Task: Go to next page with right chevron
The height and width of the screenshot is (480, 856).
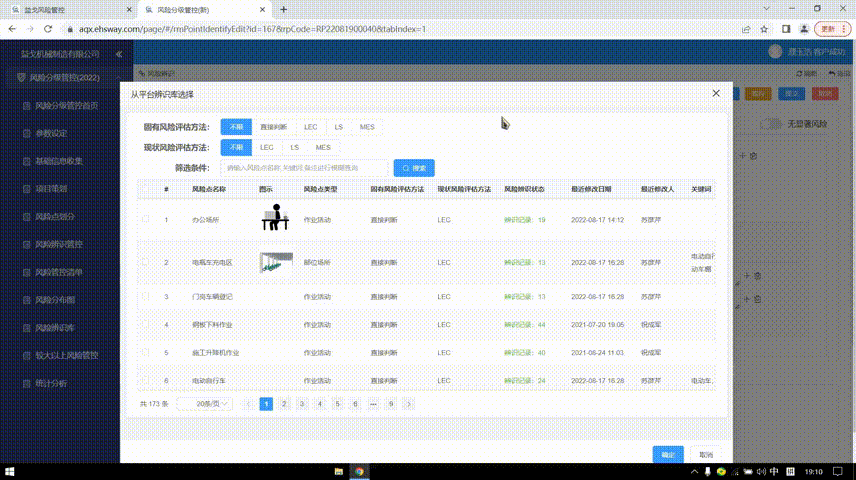Action: [x=408, y=404]
